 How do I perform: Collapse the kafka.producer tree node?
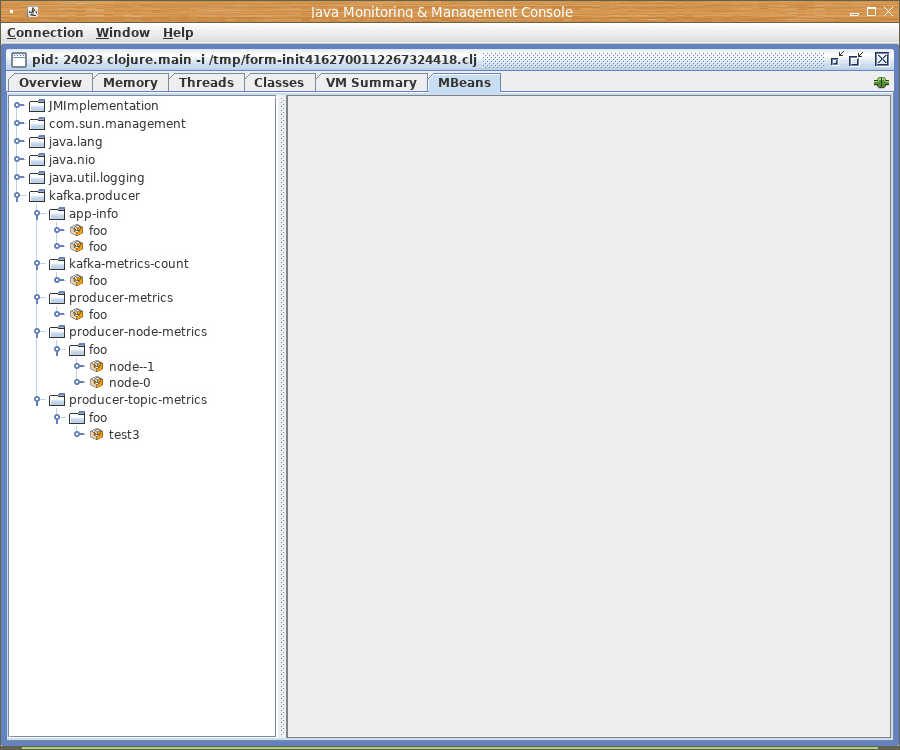pyautogui.click(x=17, y=197)
